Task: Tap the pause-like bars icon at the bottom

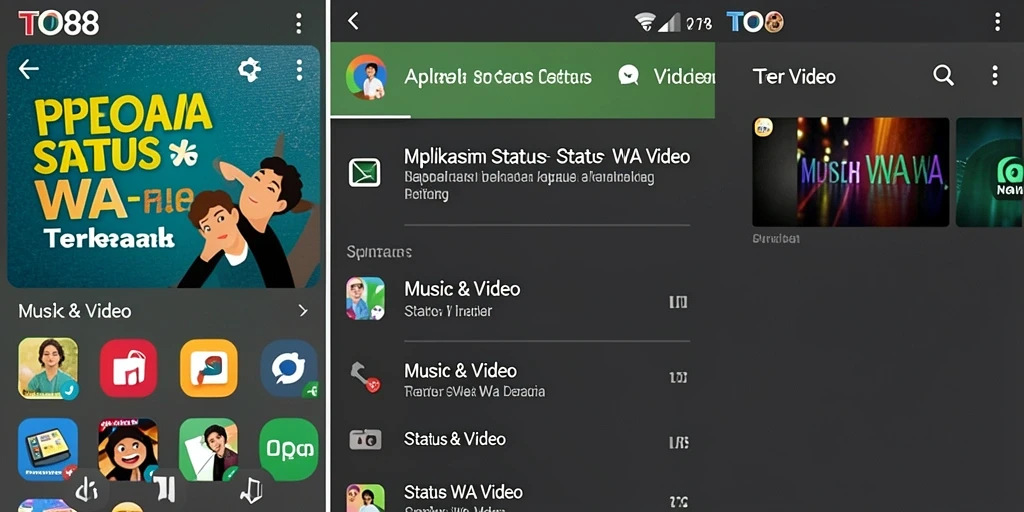Action: (165, 490)
